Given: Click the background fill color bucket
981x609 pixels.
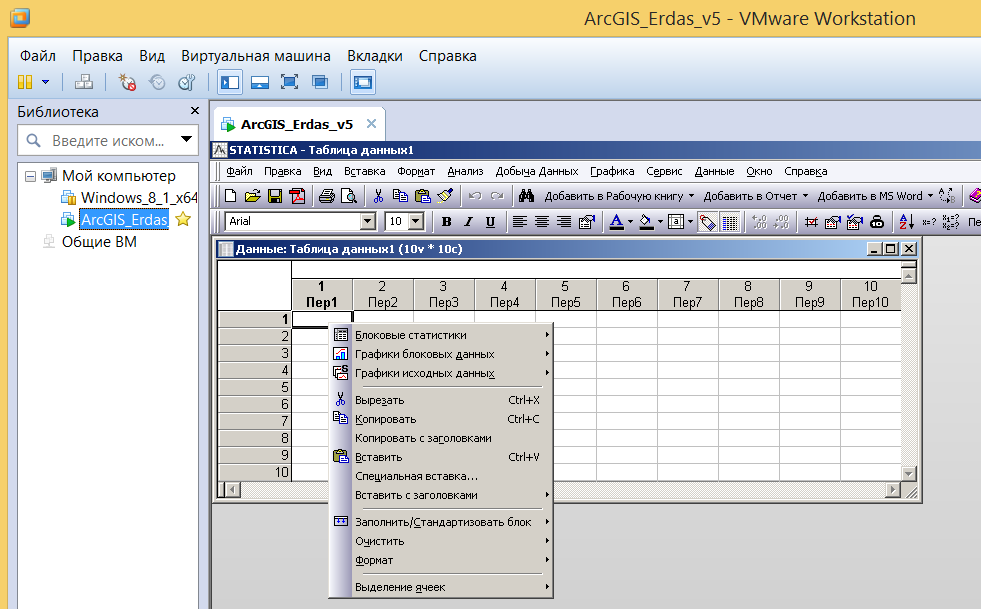Looking at the screenshot, I should coord(646,222).
